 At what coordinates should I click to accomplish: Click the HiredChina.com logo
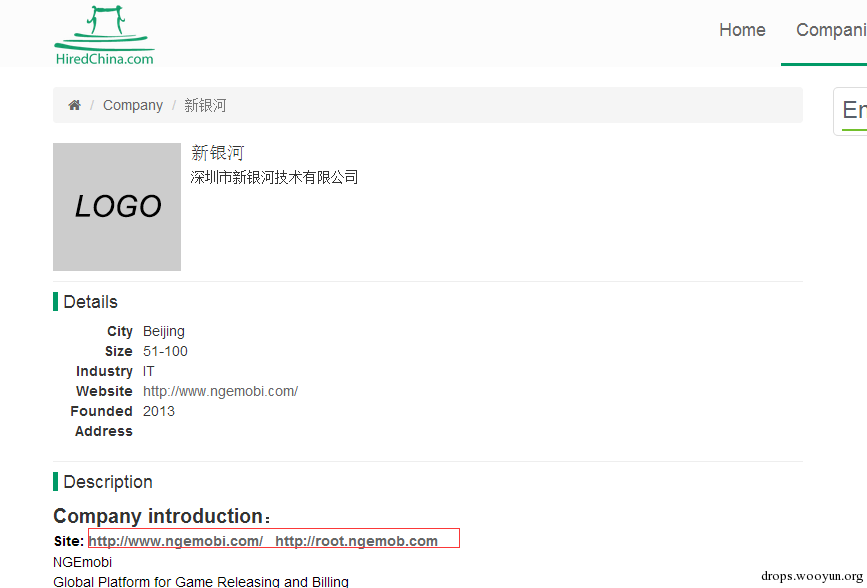coord(104,36)
